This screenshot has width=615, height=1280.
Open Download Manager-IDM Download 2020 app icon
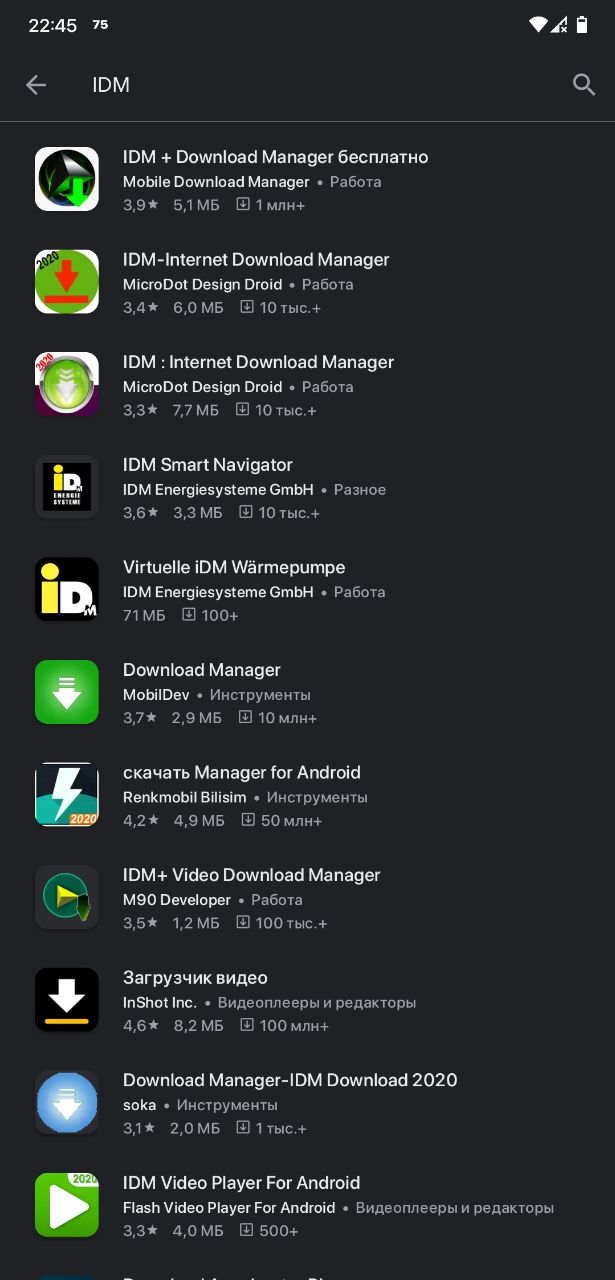pyautogui.click(x=67, y=1102)
